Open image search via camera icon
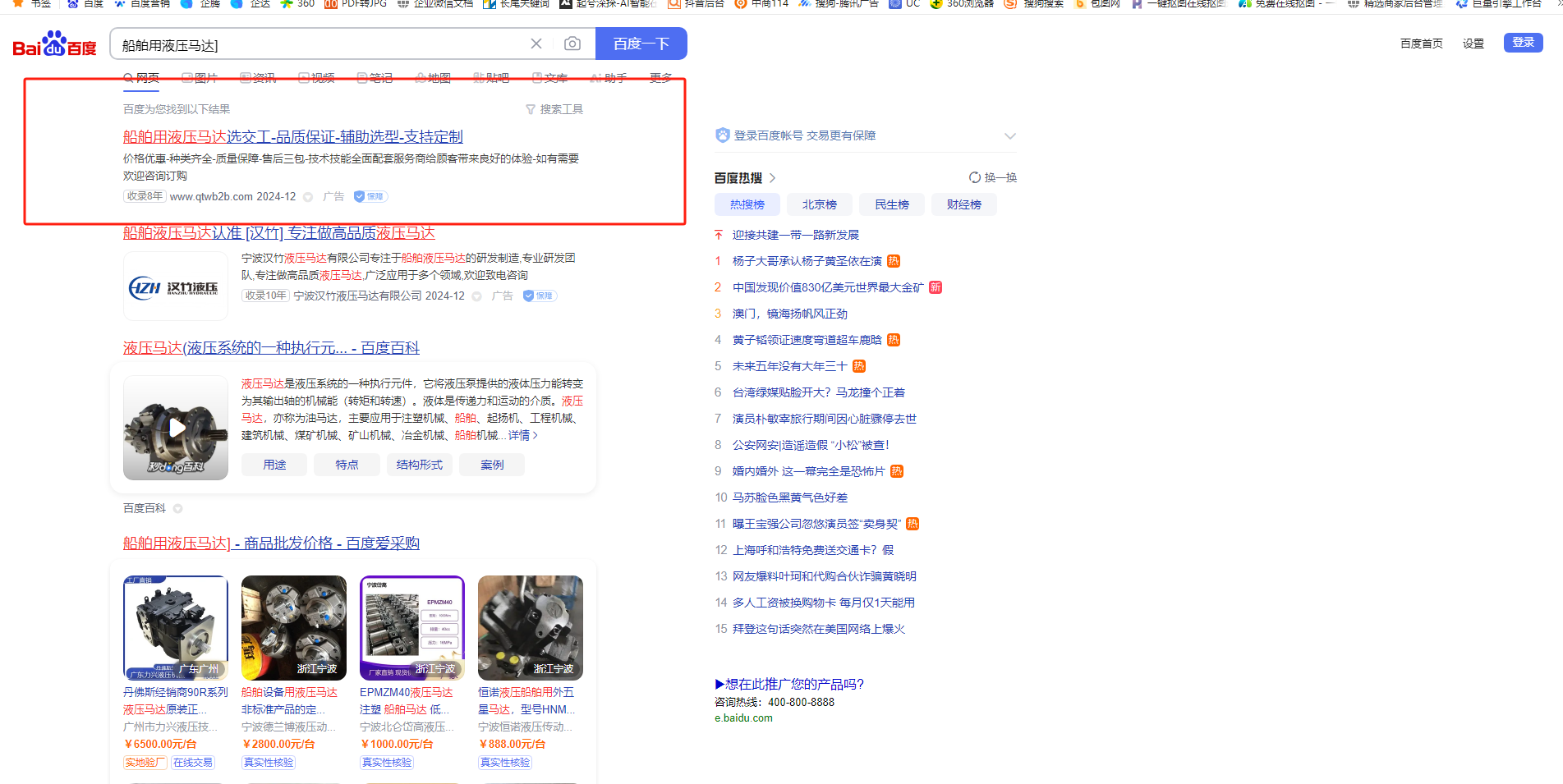Image resolution: width=1563 pixels, height=784 pixels. click(572, 44)
